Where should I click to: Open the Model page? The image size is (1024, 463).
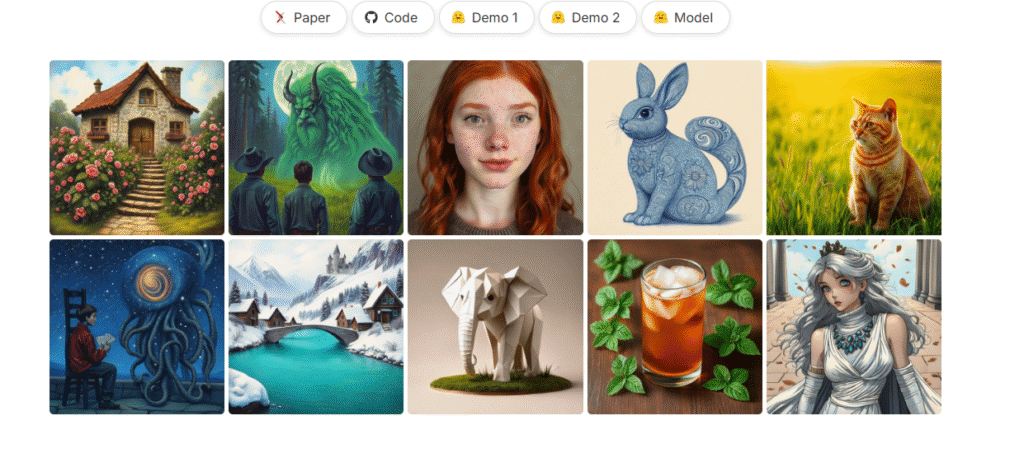685,18
